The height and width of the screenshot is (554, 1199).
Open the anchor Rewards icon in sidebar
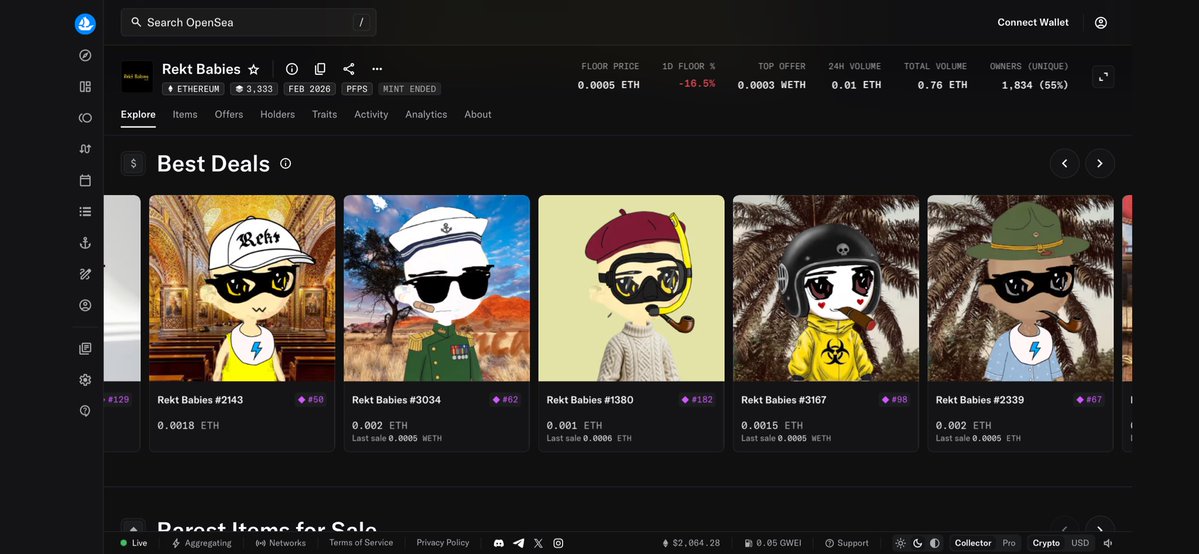(85, 243)
